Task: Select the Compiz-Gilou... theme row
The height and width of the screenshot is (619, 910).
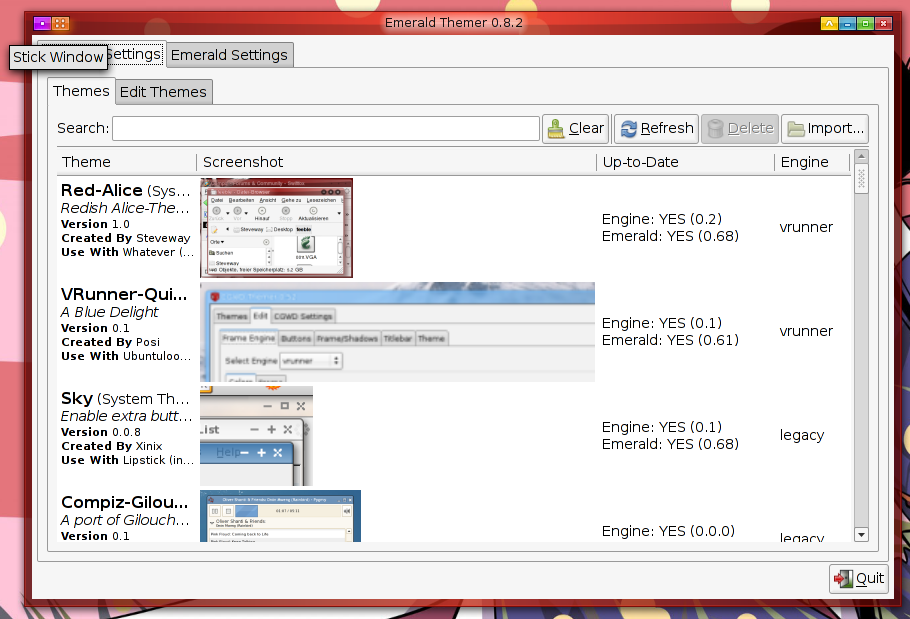Action: tap(455, 515)
